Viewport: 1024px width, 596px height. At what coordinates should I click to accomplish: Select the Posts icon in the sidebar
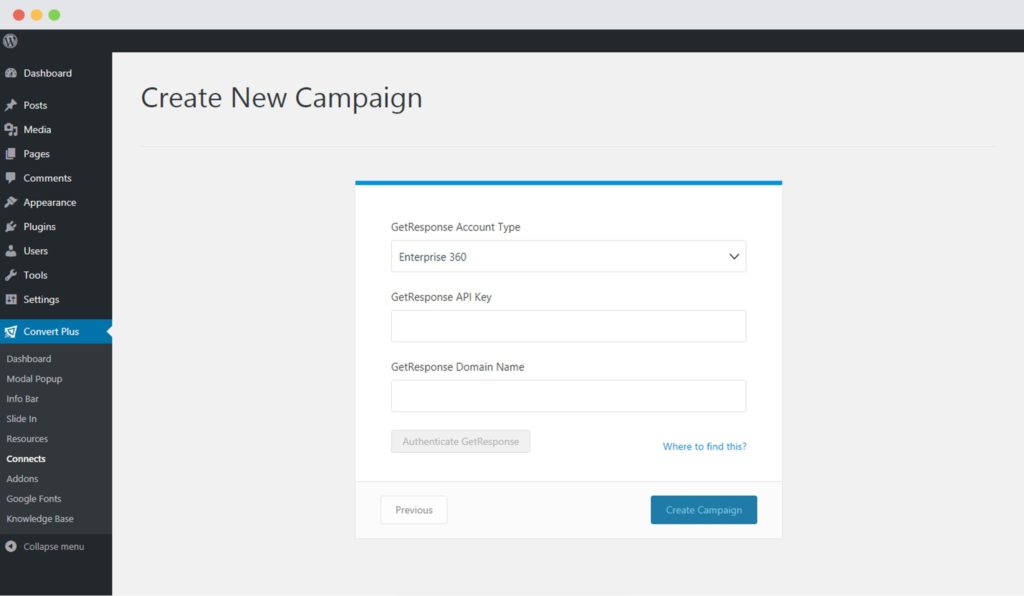tap(13, 105)
